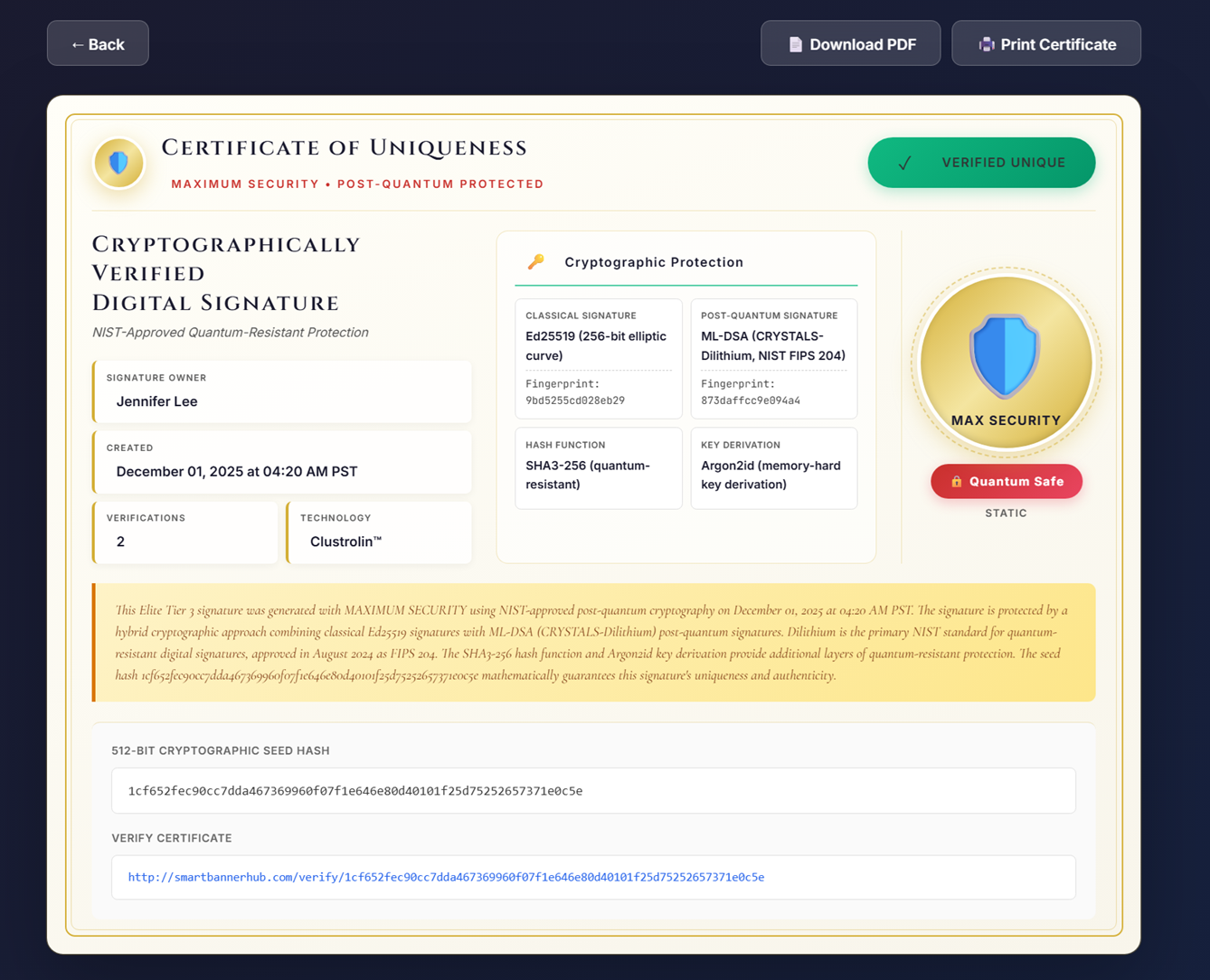Viewport: 1210px width, 980px height.
Task: Click the key icon next to Cryptographic Protection
Action: (x=536, y=262)
